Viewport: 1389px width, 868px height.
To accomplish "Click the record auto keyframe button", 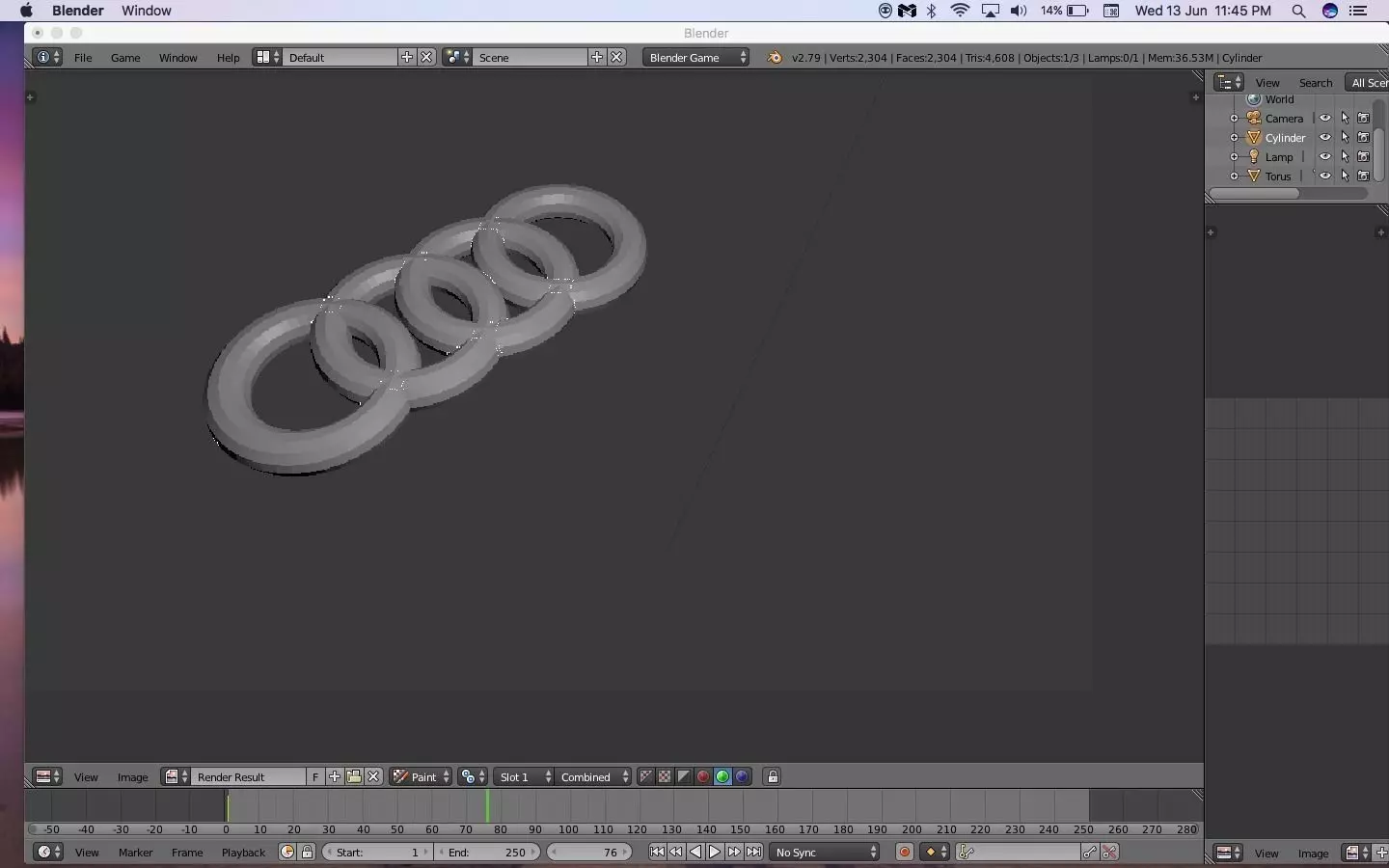I will click(x=905, y=852).
